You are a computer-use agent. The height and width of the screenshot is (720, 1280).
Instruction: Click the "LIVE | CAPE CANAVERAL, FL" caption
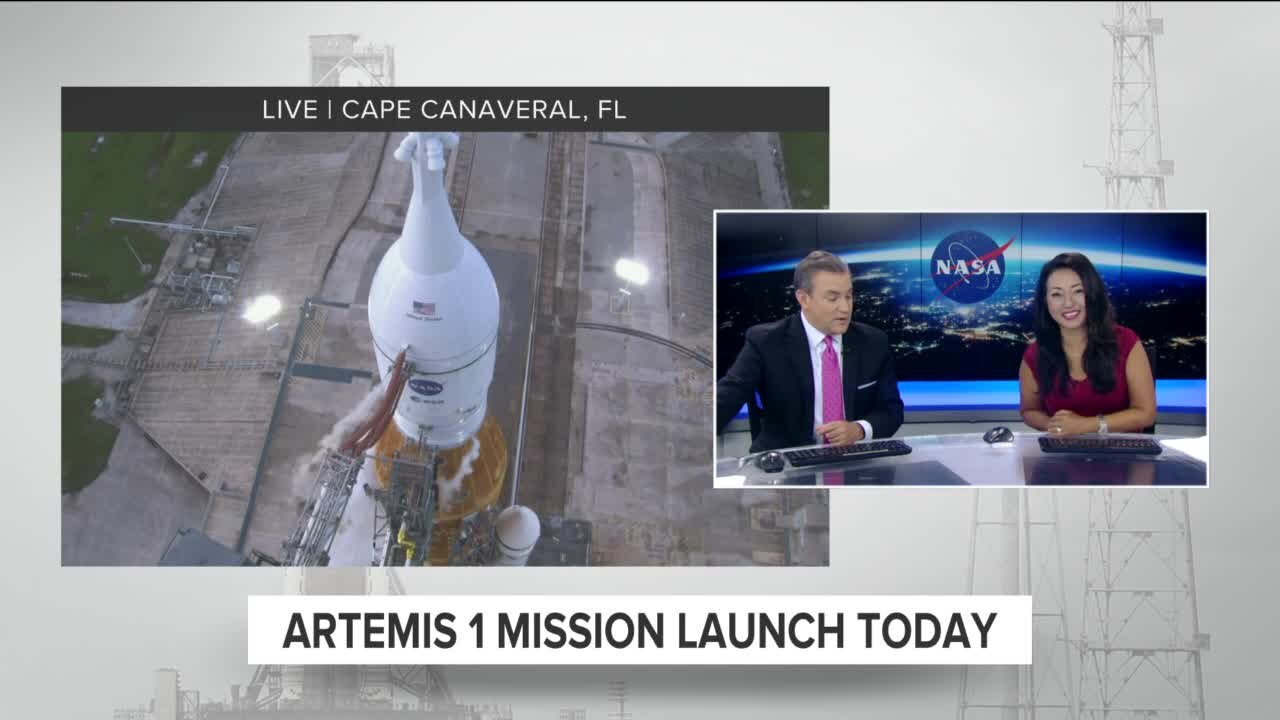pos(445,110)
